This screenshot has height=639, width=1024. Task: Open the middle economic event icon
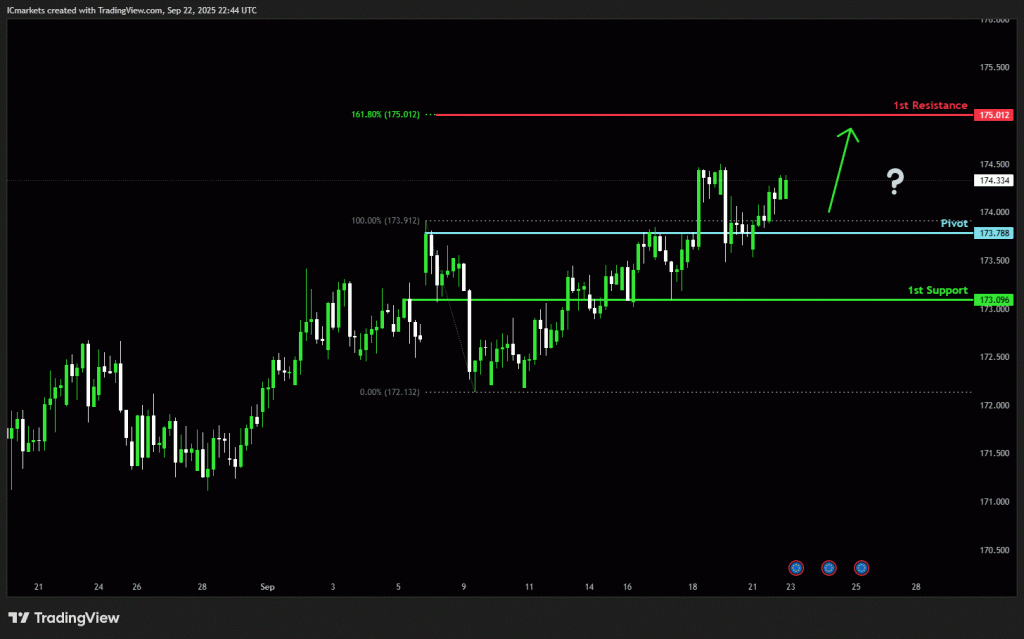coord(828,568)
